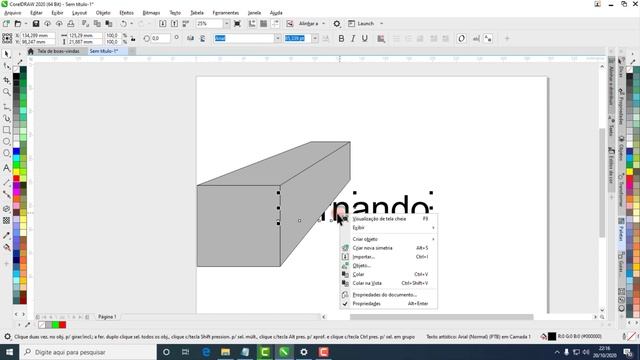
Task: Select the Interactive Fill tool
Action: click(x=7, y=247)
